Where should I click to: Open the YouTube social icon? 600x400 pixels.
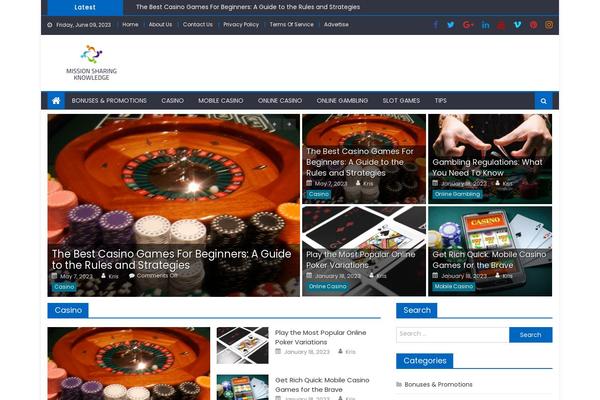[501, 25]
